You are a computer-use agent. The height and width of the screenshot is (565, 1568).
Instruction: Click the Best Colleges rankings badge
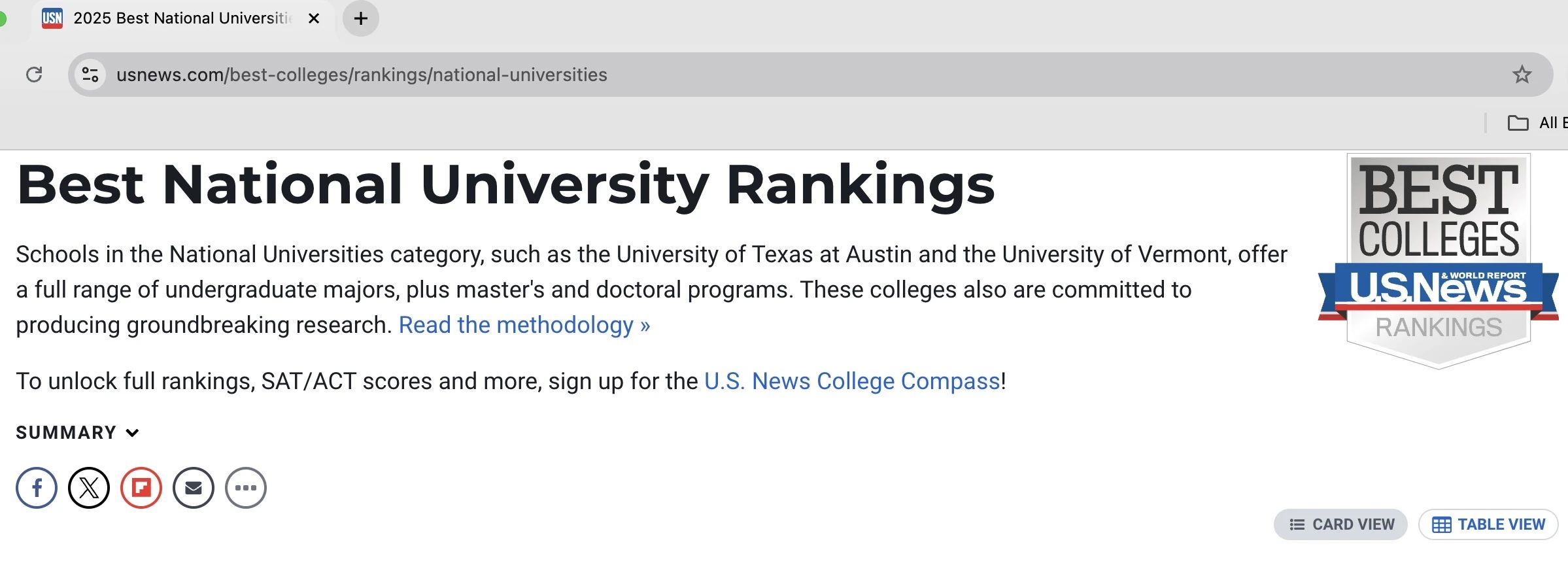pos(1439,262)
